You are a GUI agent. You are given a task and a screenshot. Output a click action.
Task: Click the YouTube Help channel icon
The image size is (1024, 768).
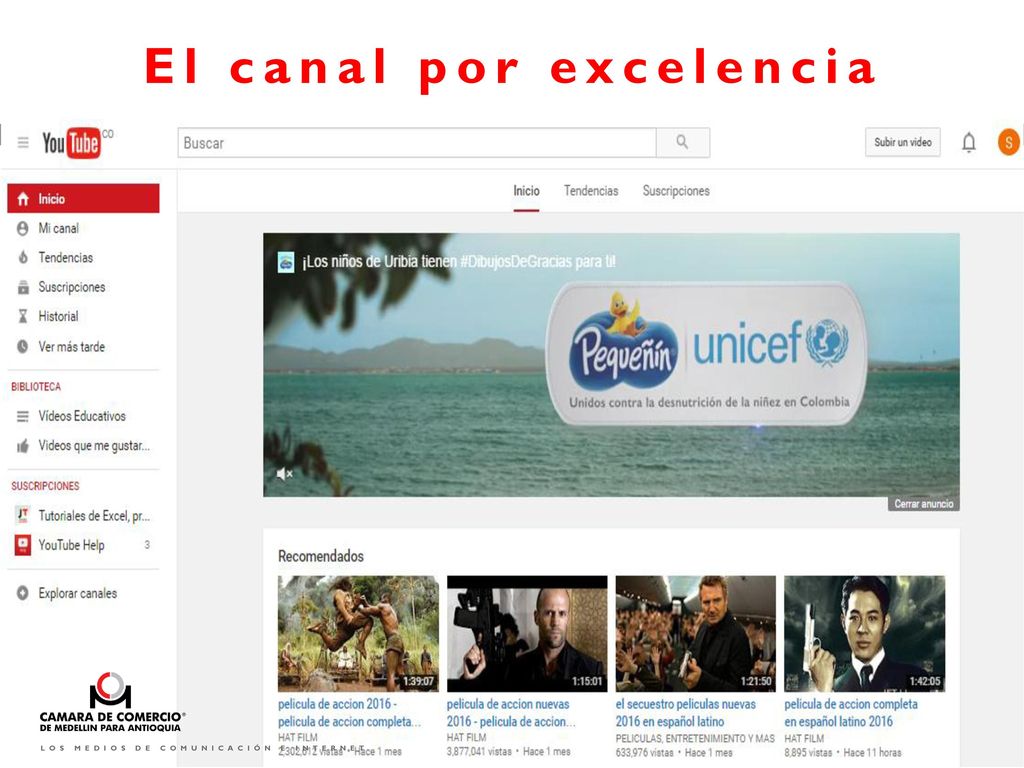pos(23,545)
